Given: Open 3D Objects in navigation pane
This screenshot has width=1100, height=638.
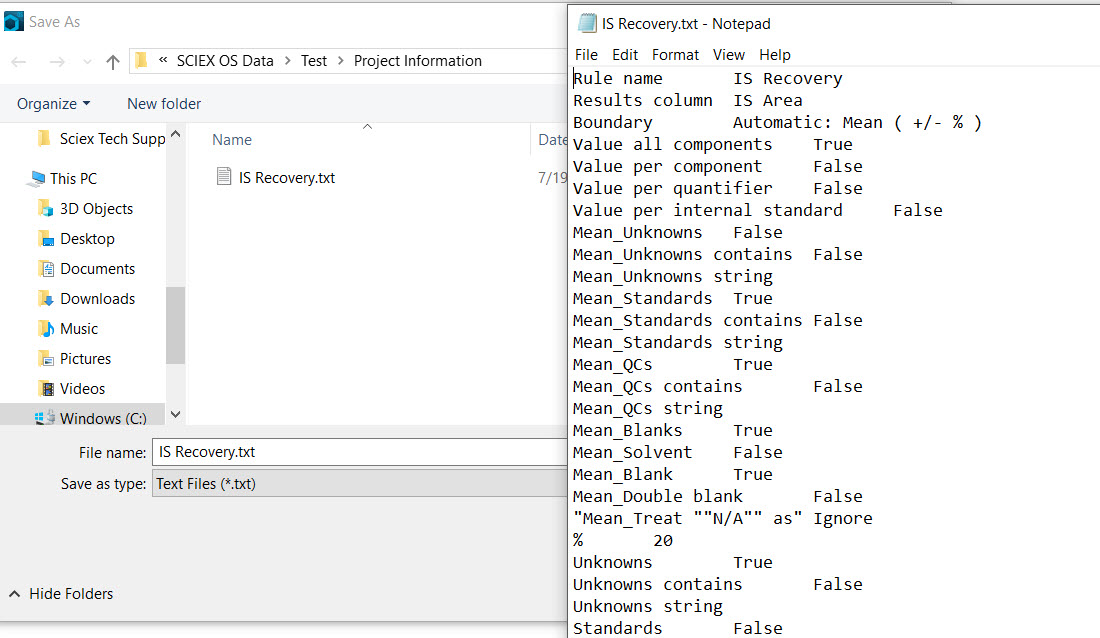Looking at the screenshot, I should pyautogui.click(x=97, y=209).
